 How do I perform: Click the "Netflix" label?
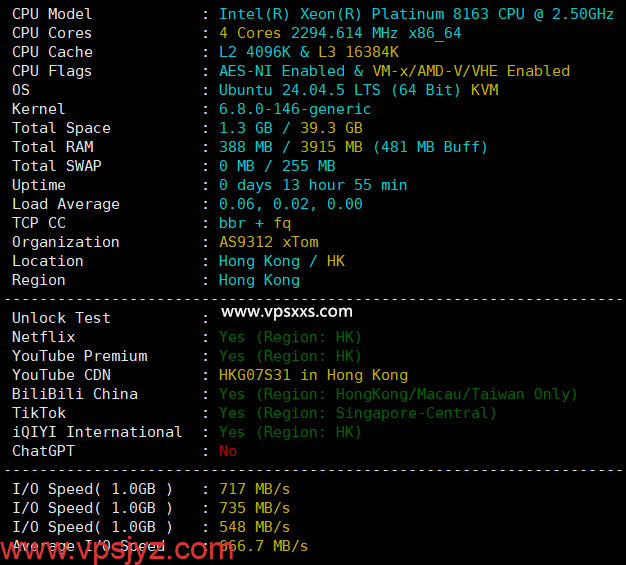43,337
